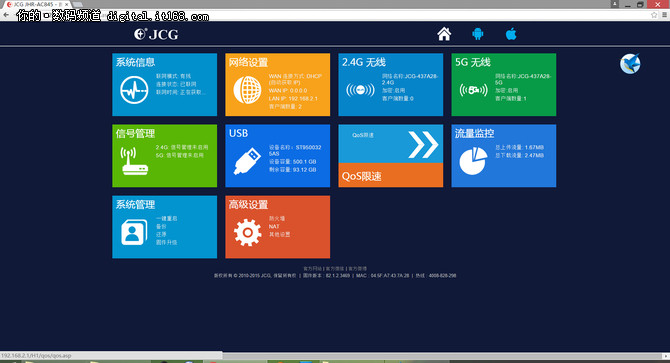
Task: Click the LAN IP: 192.168.2.1 text
Action: 293,99
